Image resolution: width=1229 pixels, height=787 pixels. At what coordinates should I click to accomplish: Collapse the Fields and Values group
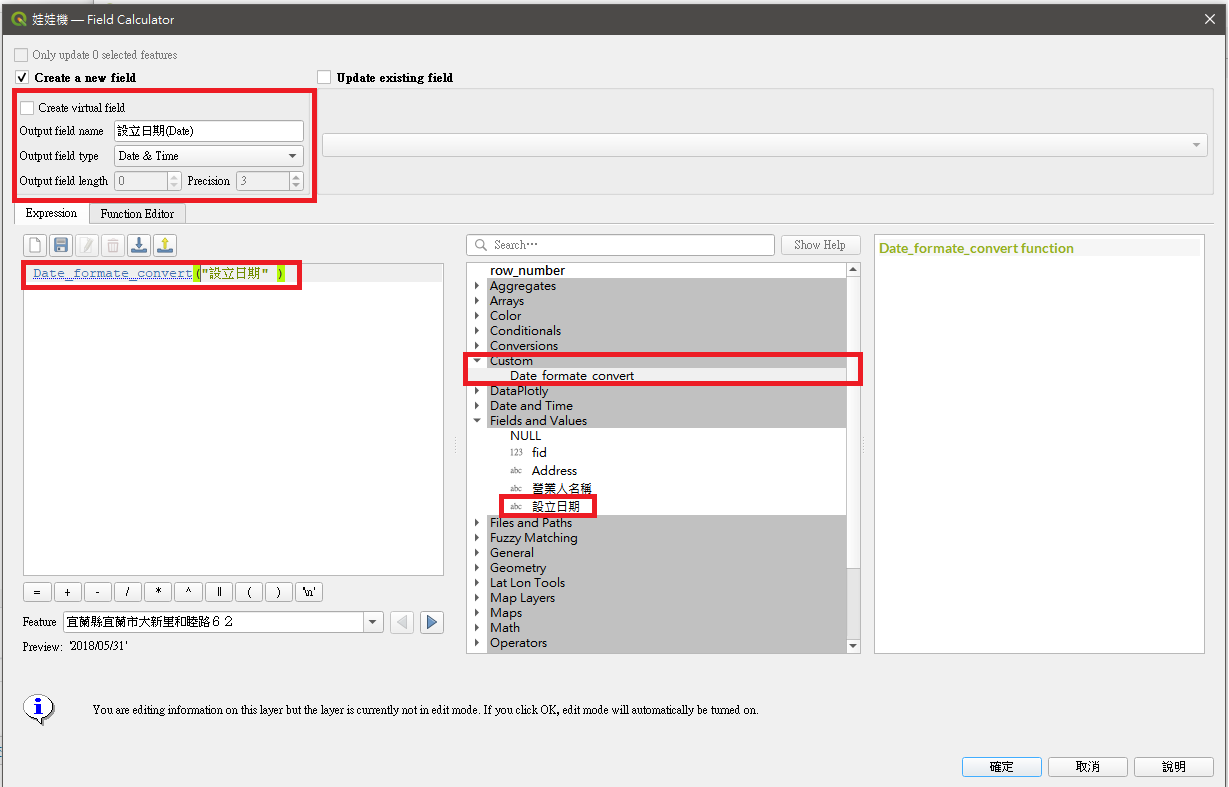pyautogui.click(x=476, y=420)
